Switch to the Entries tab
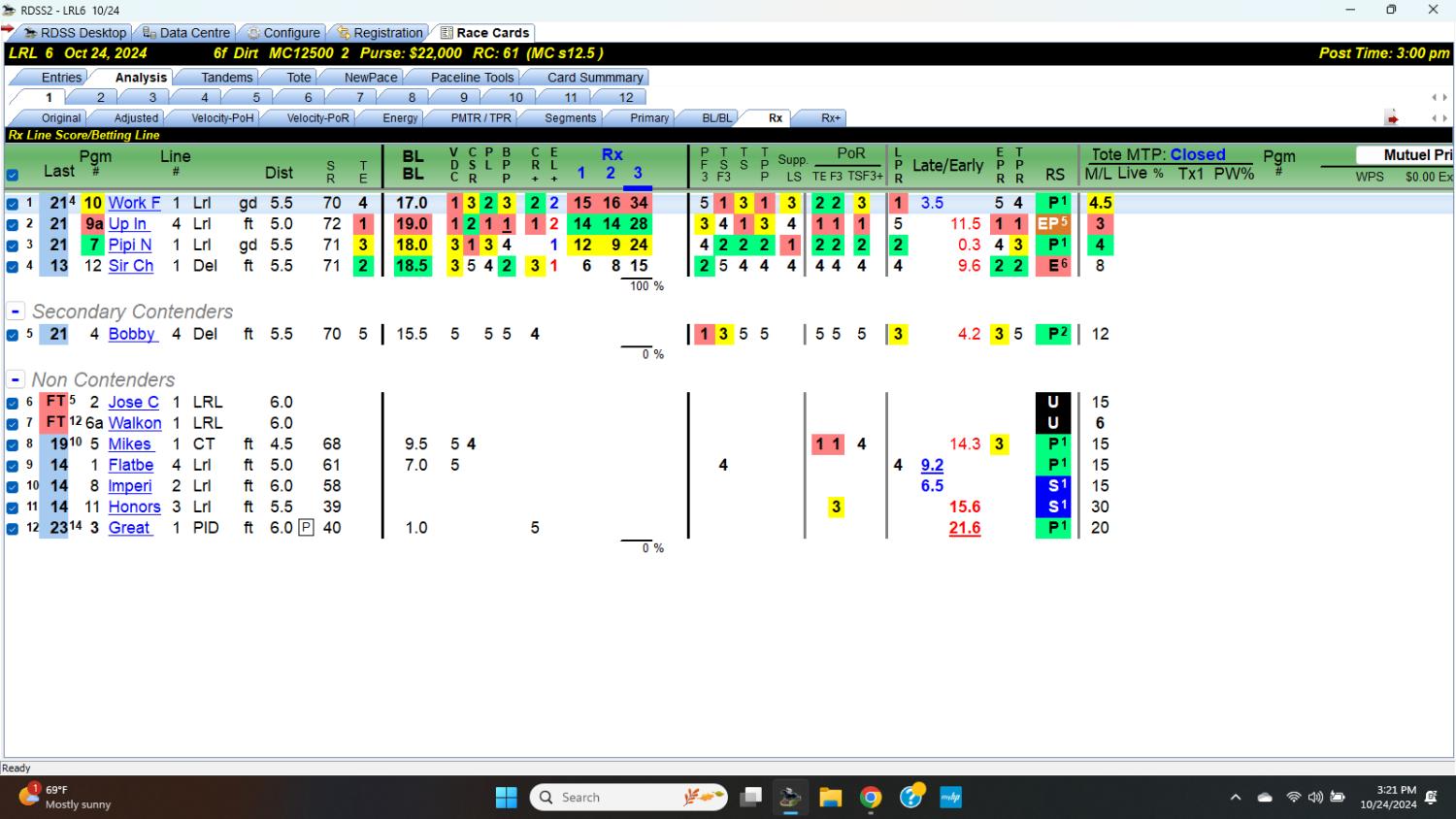Image resolution: width=1456 pixels, height=819 pixels. pos(61,78)
